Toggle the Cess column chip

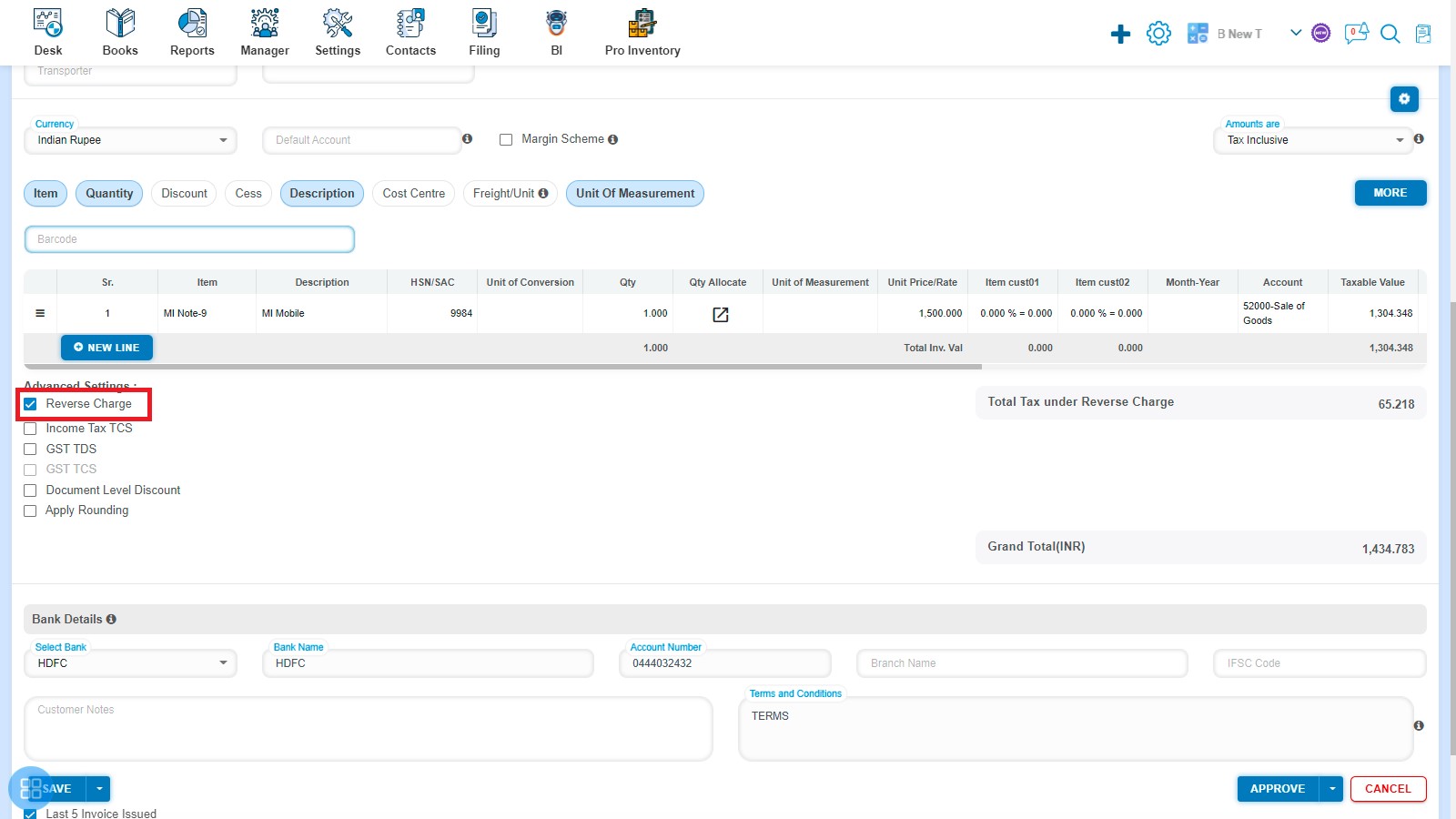pyautogui.click(x=248, y=193)
